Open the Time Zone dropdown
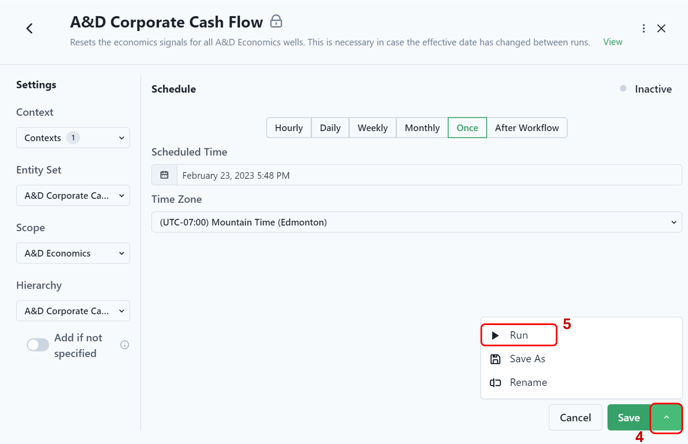 coord(416,222)
